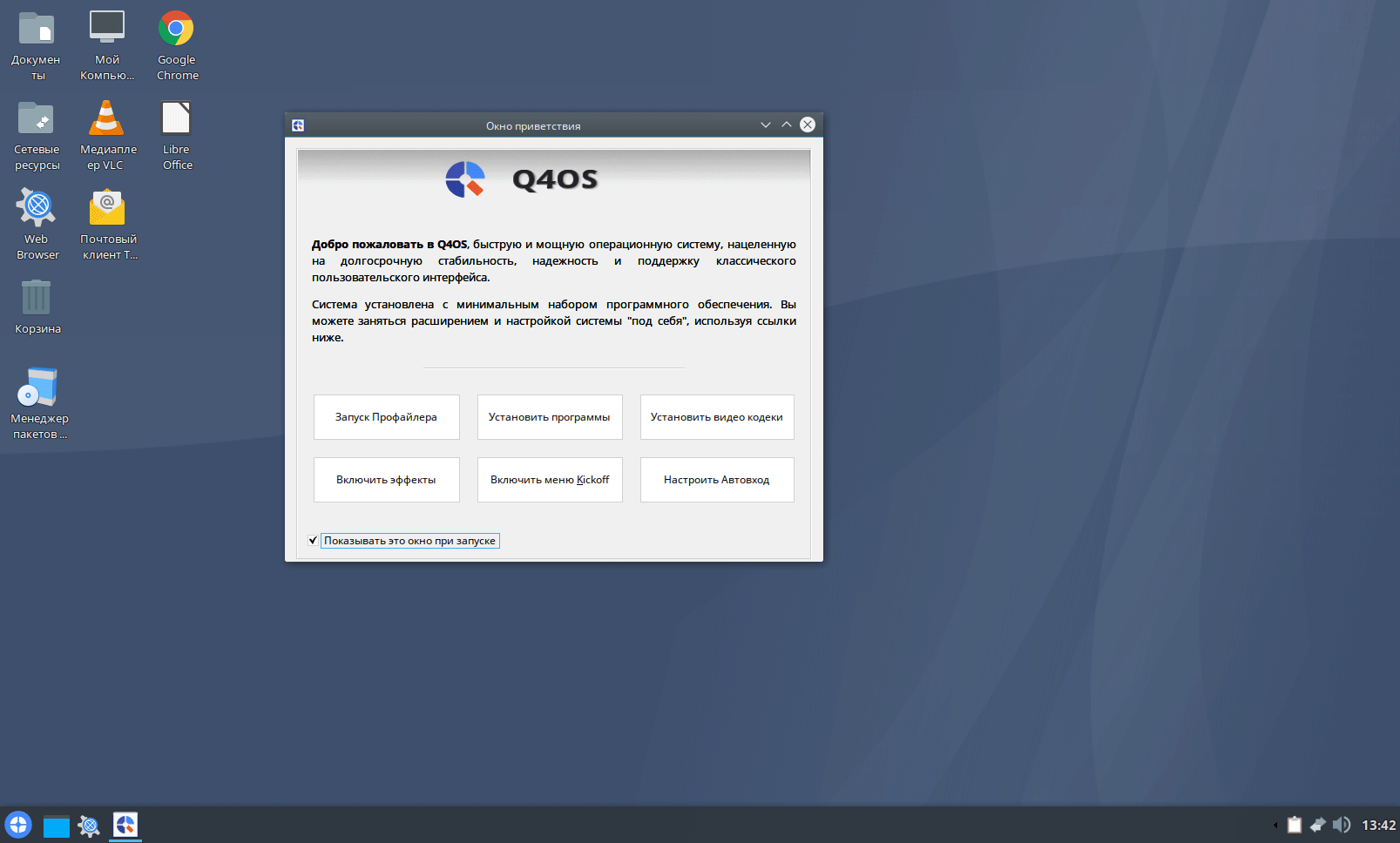Close the Окно приветствия window
This screenshot has width=1400, height=843.
coord(808,125)
